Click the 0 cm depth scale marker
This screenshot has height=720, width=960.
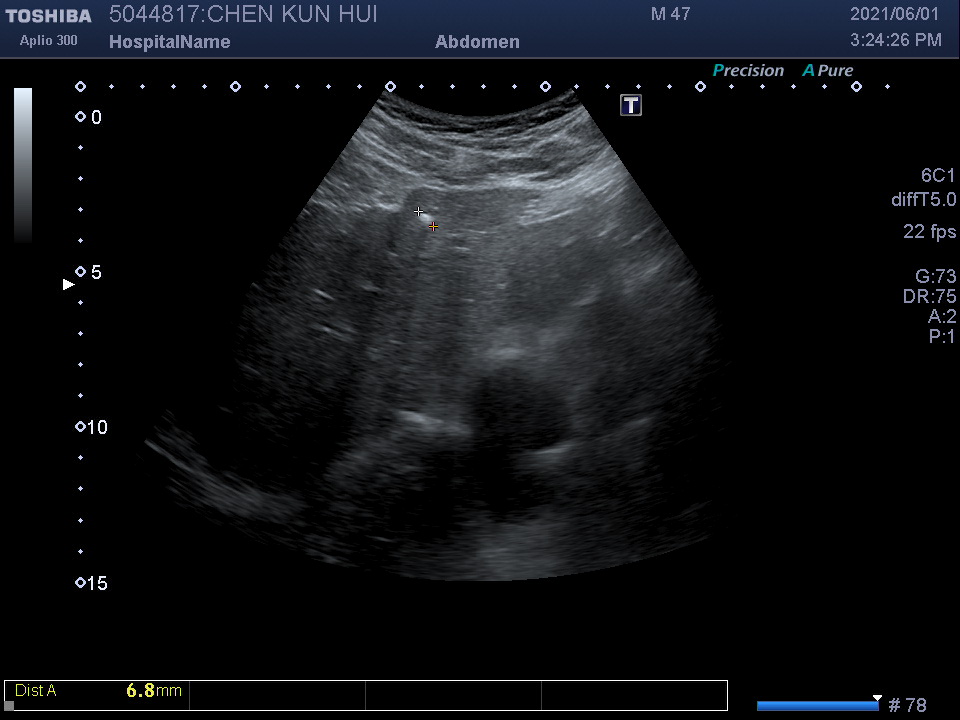81,117
